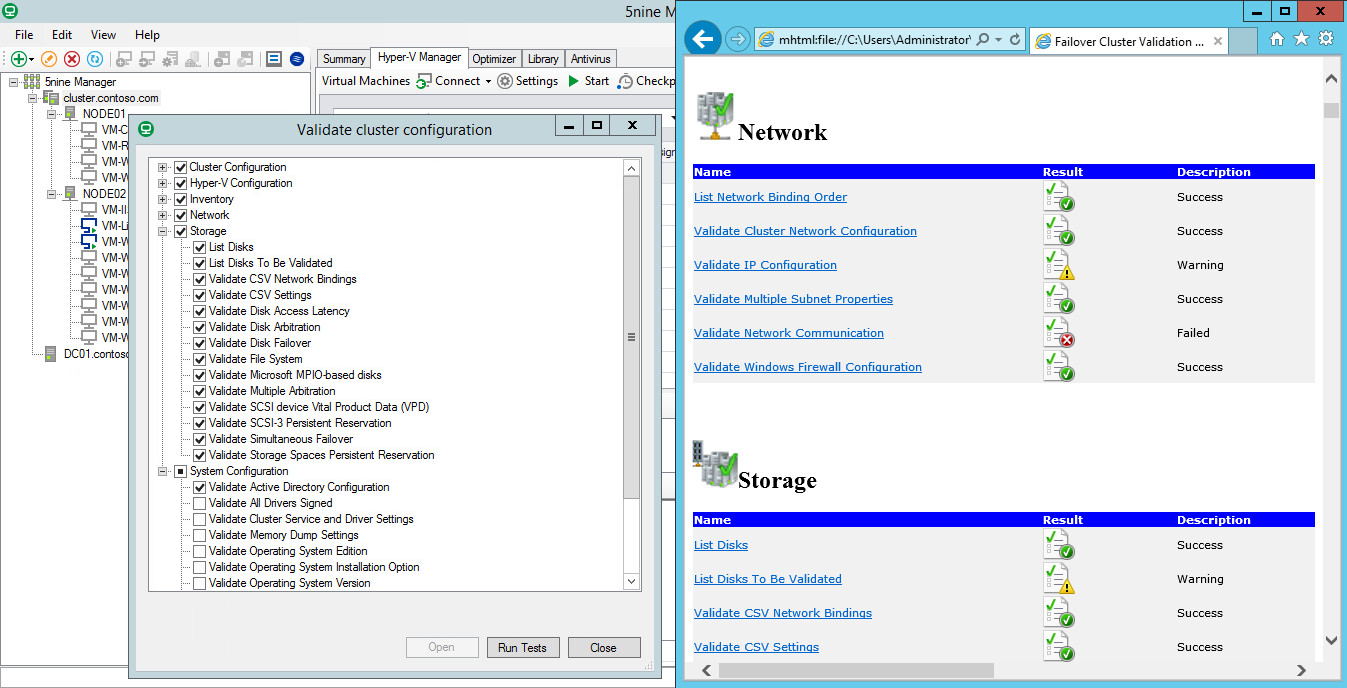Click the search magnifier in IE address bar
Image resolution: width=1347 pixels, height=688 pixels.
983,39
